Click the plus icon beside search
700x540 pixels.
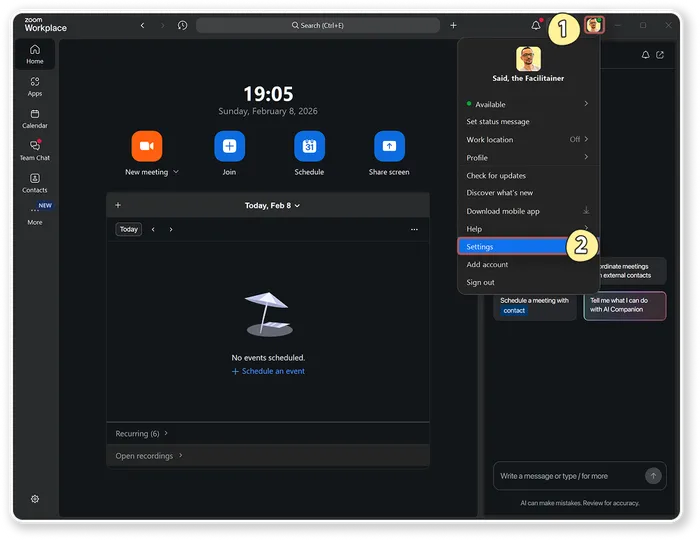point(453,25)
